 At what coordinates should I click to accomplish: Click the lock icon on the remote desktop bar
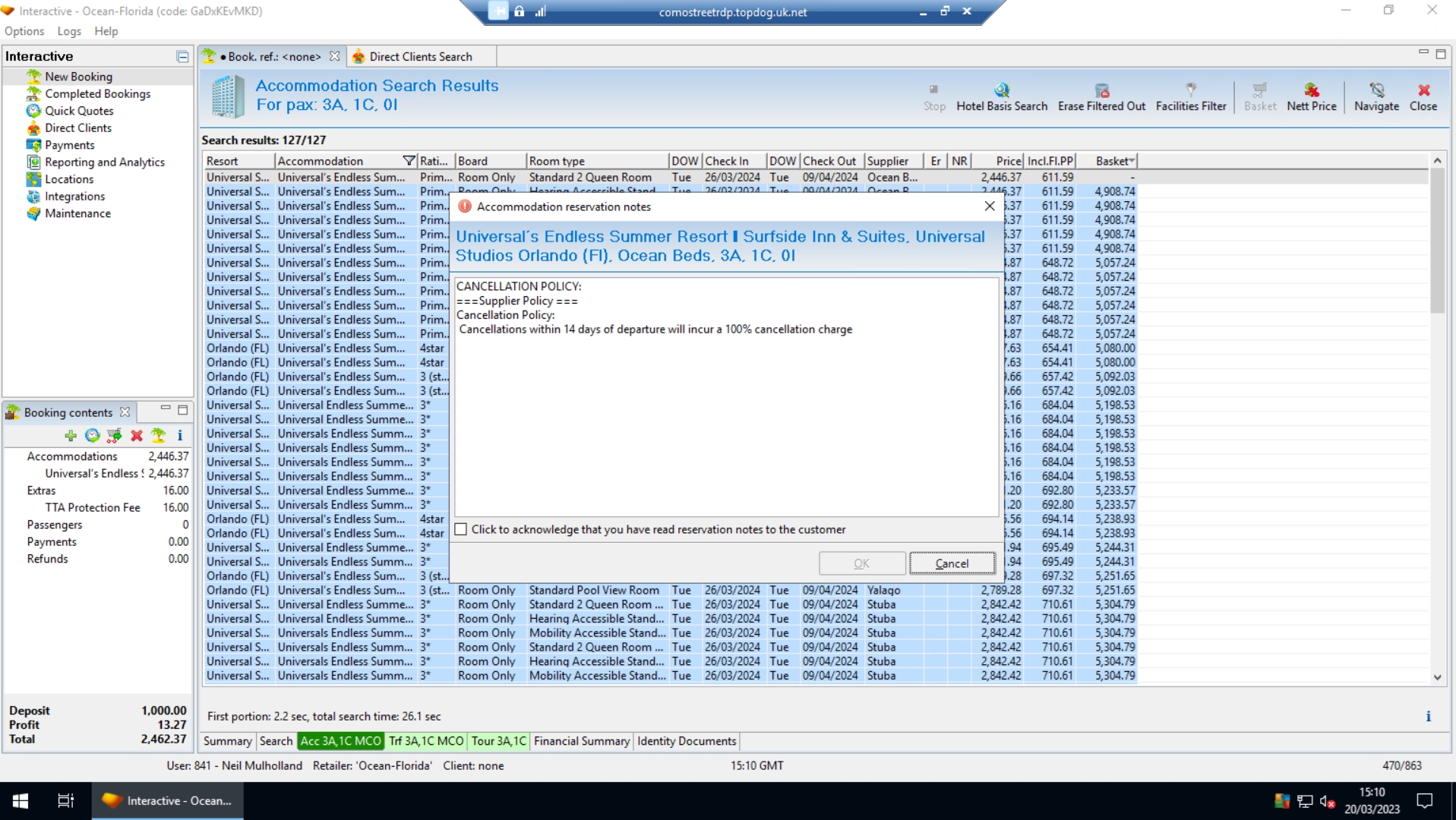pyautogui.click(x=520, y=11)
